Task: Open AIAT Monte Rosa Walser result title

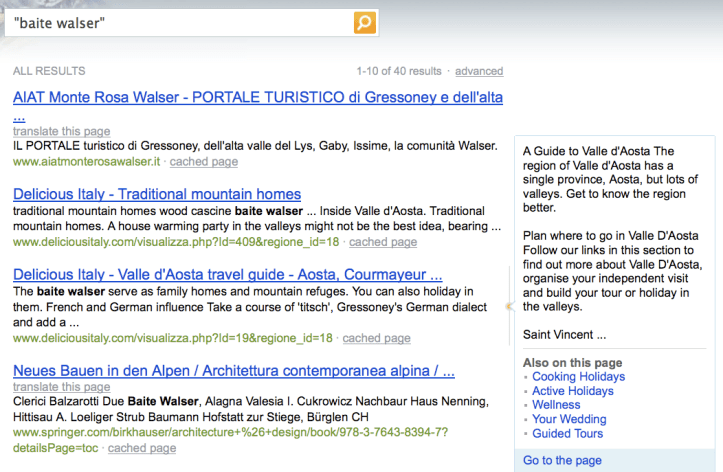Action: 258,97
